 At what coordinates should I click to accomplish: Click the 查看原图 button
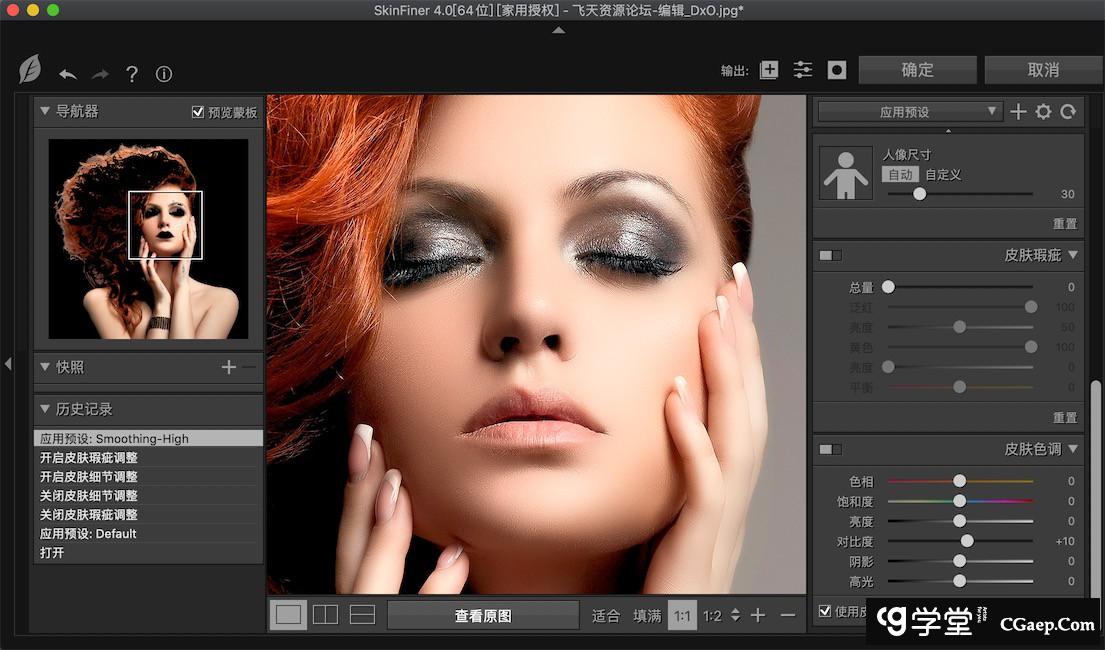(483, 616)
